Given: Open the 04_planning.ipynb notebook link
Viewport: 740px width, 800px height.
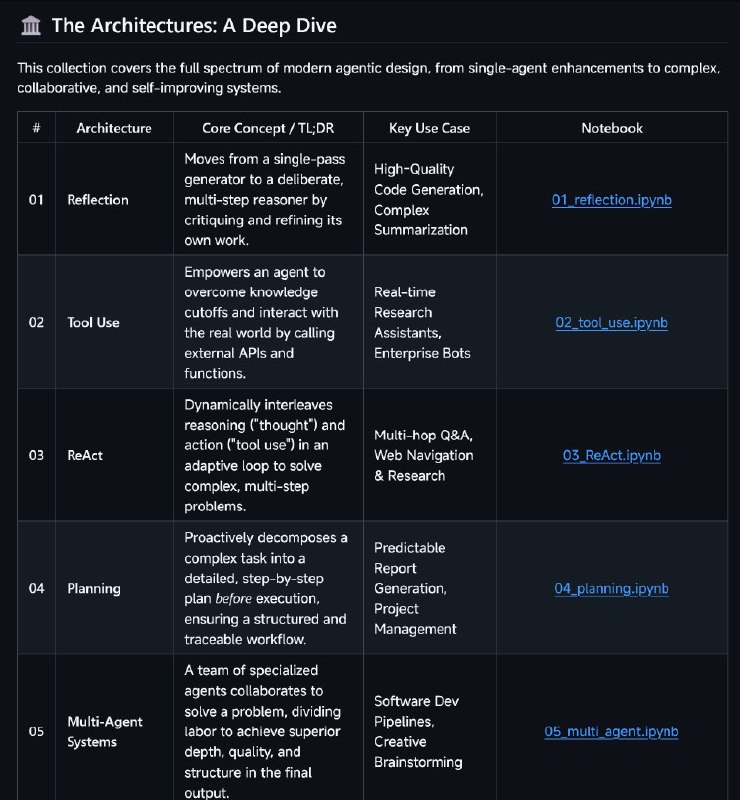Looking at the screenshot, I should (x=611, y=589).
